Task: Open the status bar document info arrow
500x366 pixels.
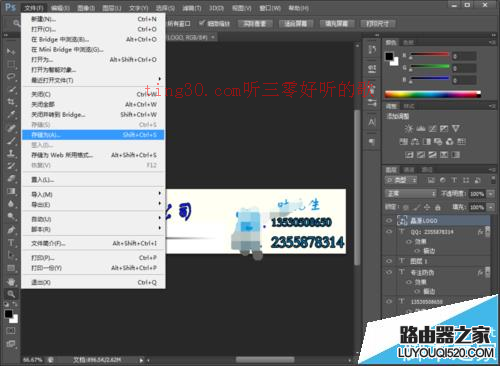Action: 141,360
